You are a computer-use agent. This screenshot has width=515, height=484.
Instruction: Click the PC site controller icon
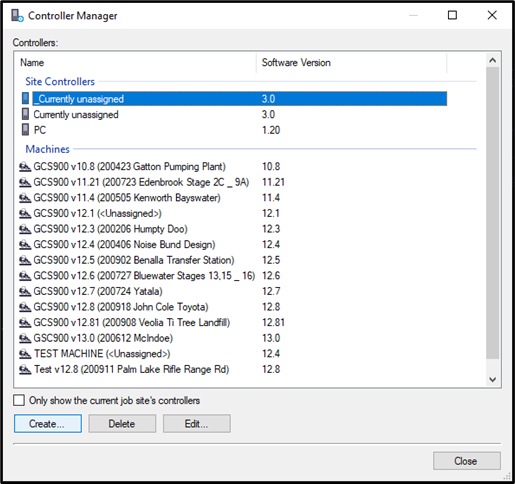pos(25,130)
